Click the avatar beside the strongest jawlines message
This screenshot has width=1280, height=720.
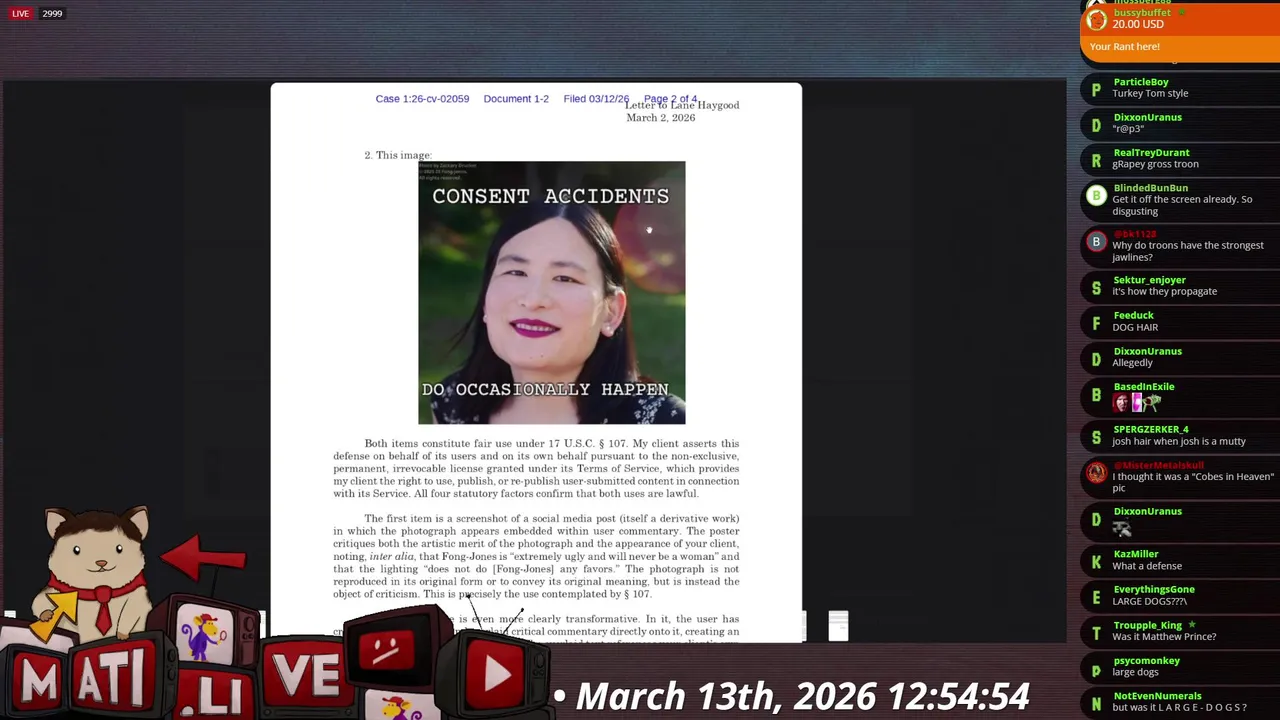pyautogui.click(x=1096, y=241)
